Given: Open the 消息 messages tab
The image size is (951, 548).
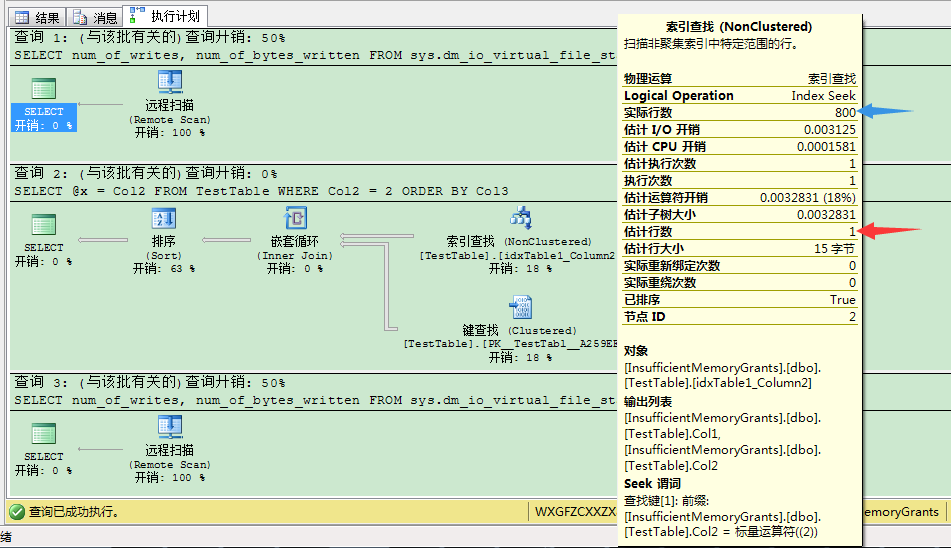Looking at the screenshot, I should click(95, 18).
